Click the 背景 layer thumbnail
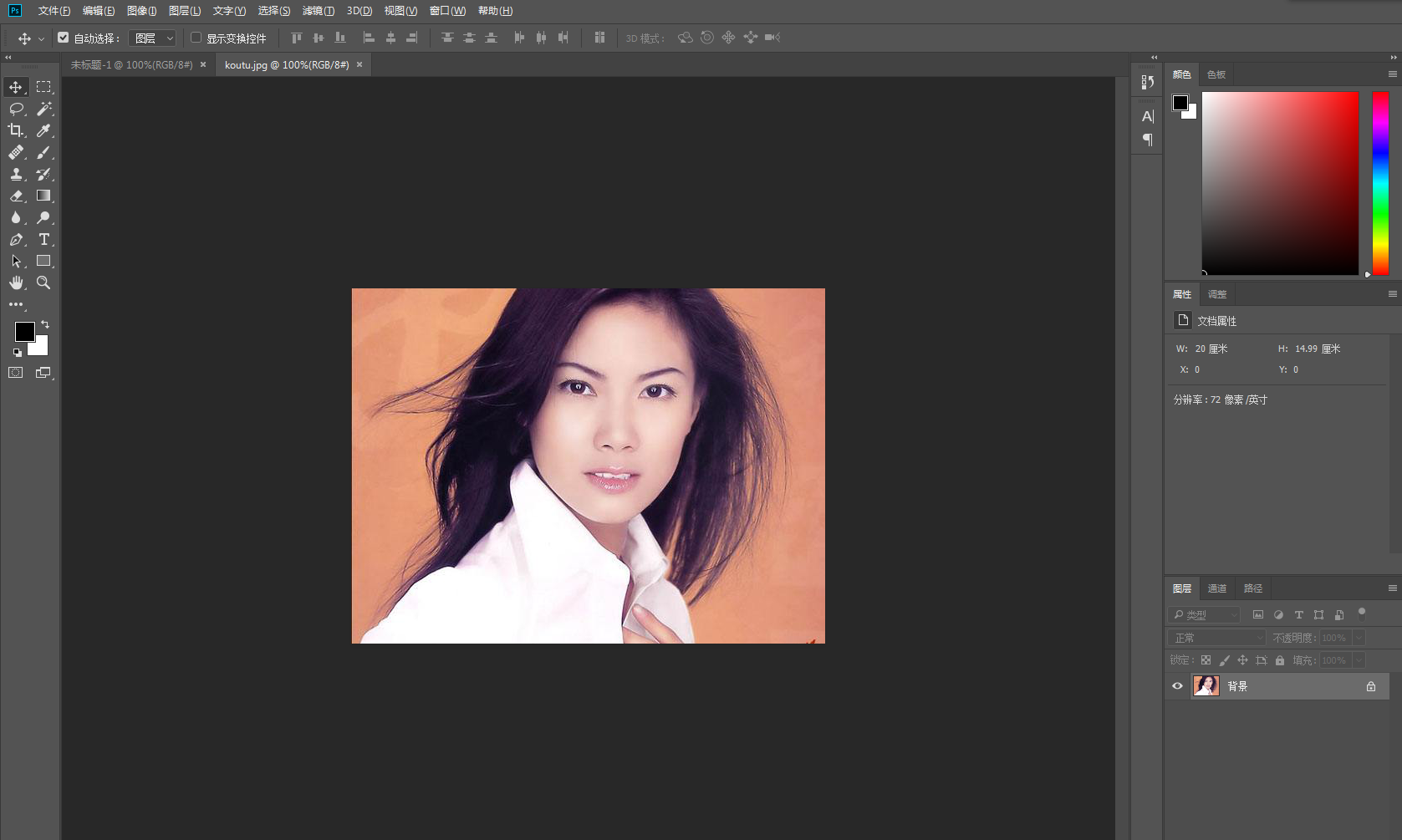Screen dimensions: 1402x840 pyautogui.click(x=1206, y=686)
